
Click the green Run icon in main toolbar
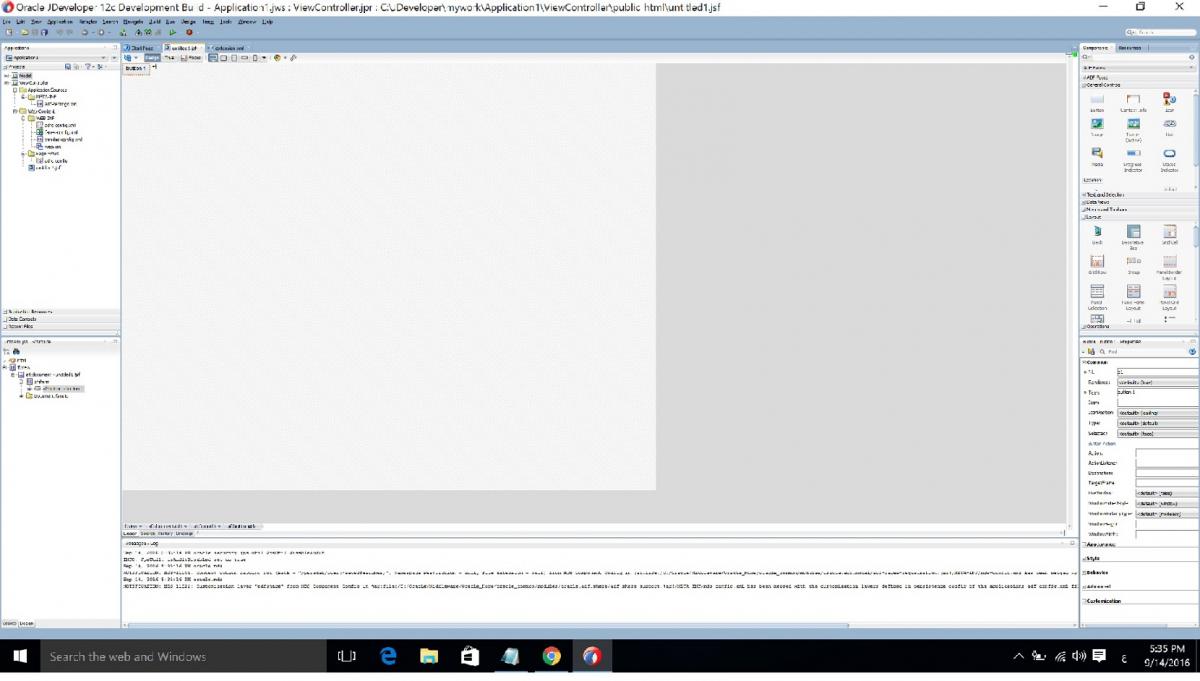coord(173,32)
